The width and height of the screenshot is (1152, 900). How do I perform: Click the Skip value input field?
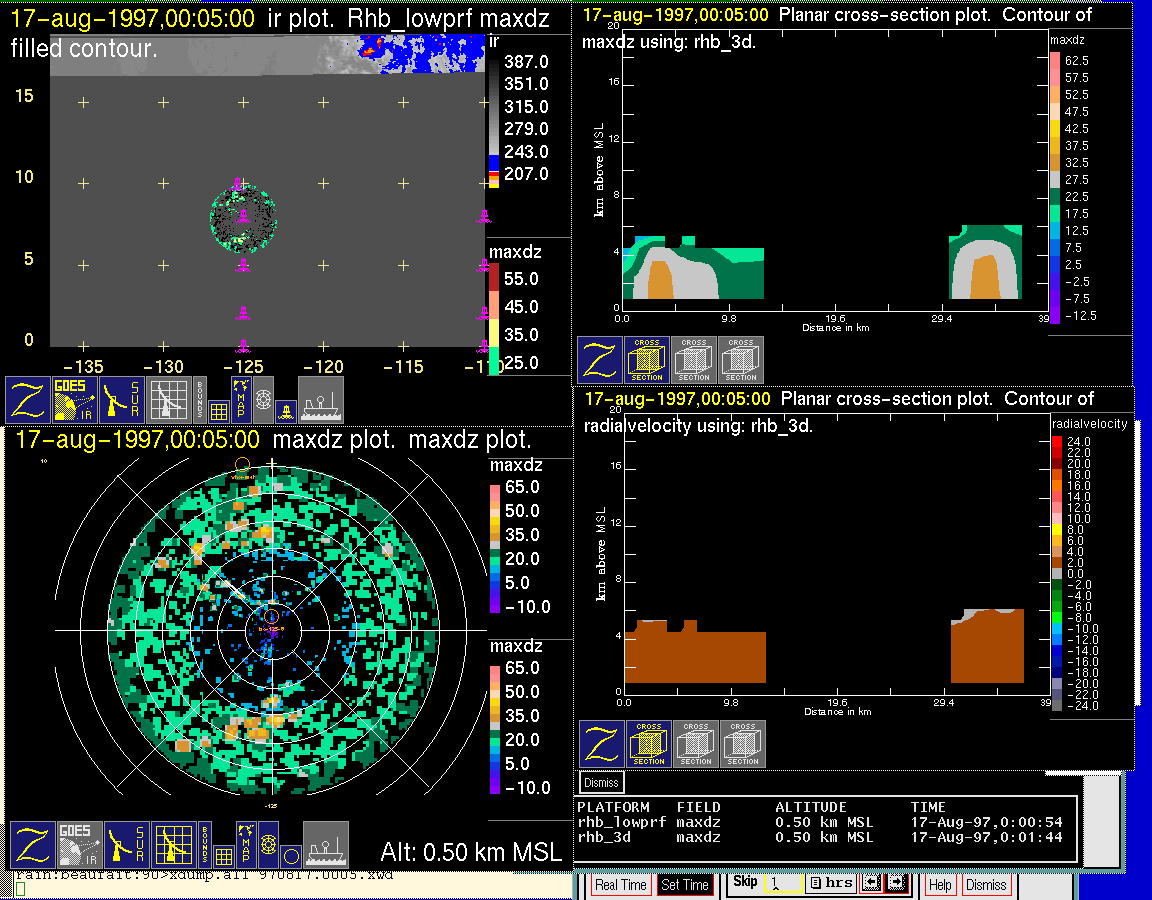(782, 885)
